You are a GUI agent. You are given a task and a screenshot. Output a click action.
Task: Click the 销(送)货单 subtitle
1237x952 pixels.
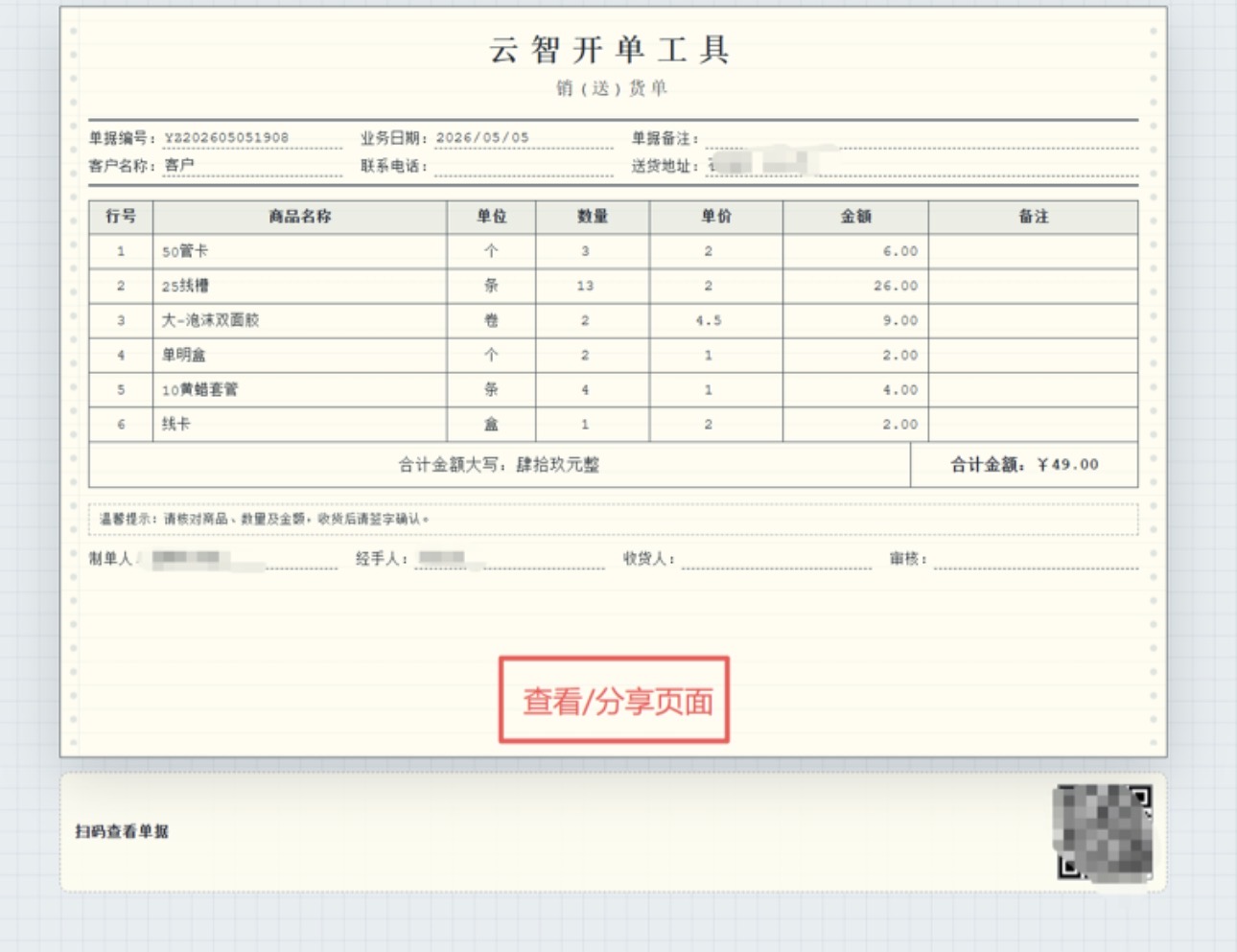tap(612, 88)
